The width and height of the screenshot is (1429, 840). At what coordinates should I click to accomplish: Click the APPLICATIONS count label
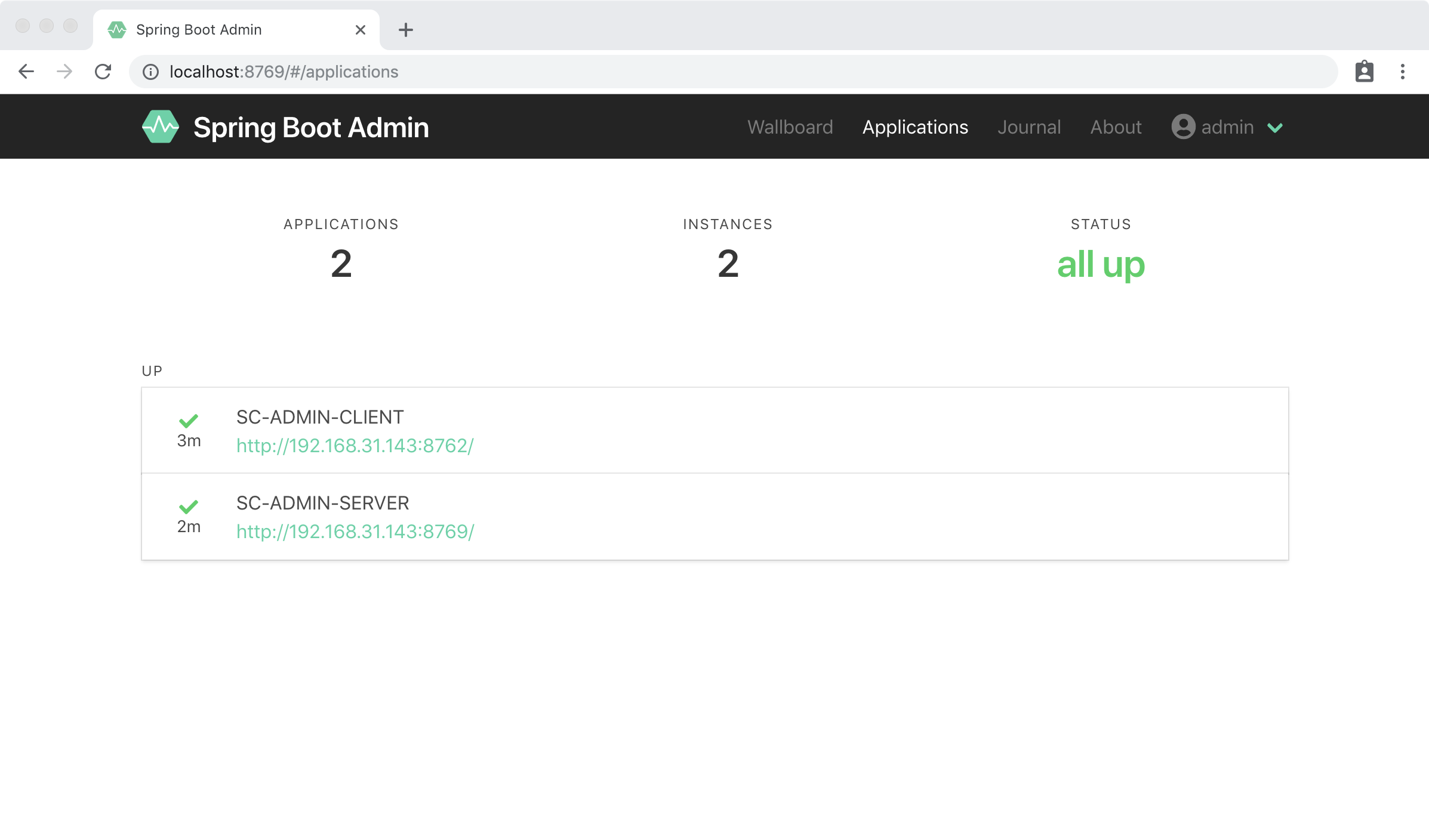341,224
